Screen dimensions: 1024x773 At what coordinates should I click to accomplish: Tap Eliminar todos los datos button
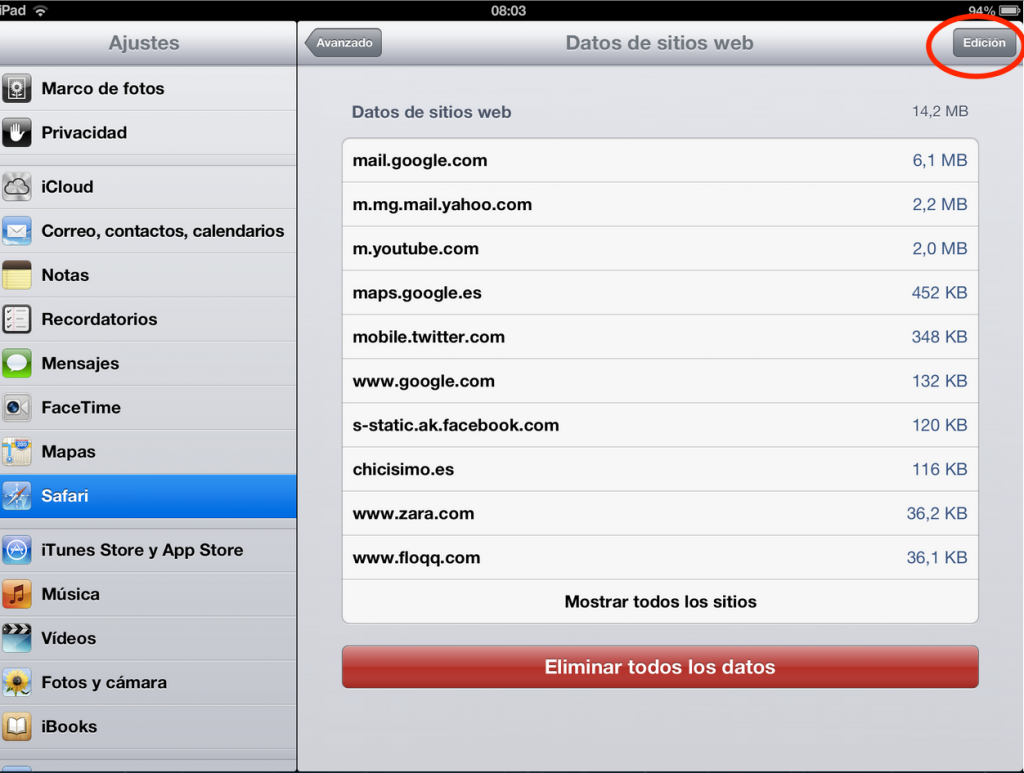(660, 667)
